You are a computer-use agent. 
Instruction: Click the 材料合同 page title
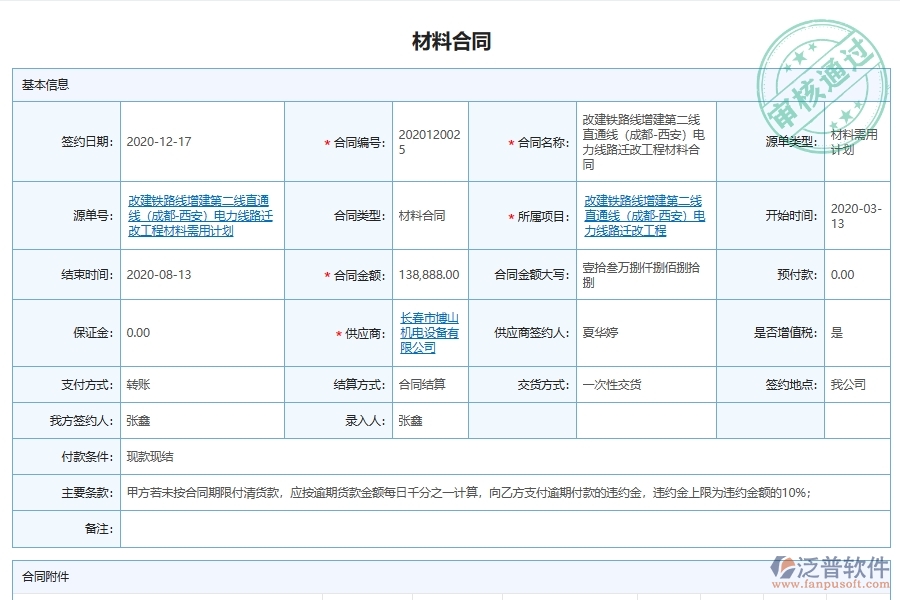coord(450,40)
